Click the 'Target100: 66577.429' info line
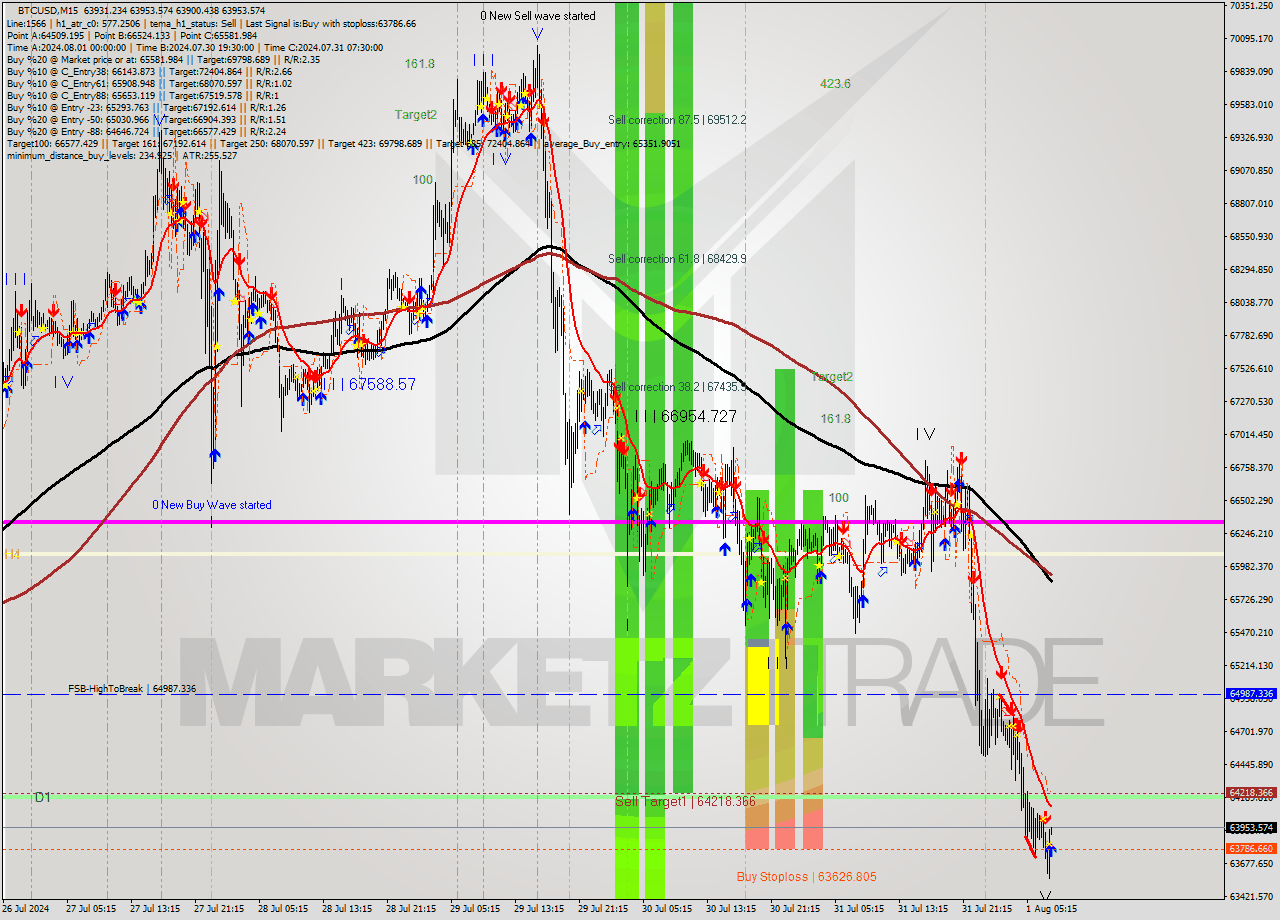The height and width of the screenshot is (920, 1280). tap(344, 144)
